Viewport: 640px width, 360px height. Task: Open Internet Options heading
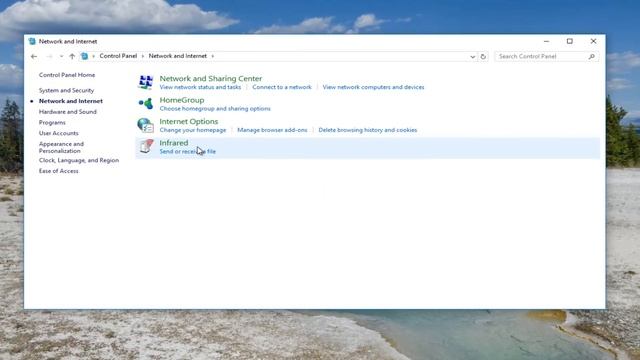point(189,121)
